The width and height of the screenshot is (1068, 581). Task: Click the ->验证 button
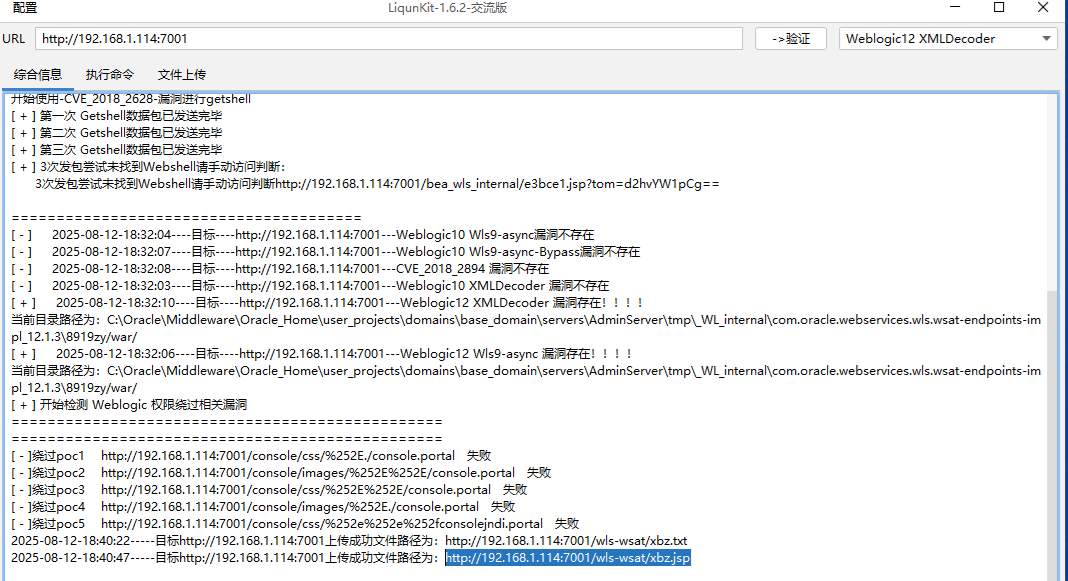(x=791, y=39)
